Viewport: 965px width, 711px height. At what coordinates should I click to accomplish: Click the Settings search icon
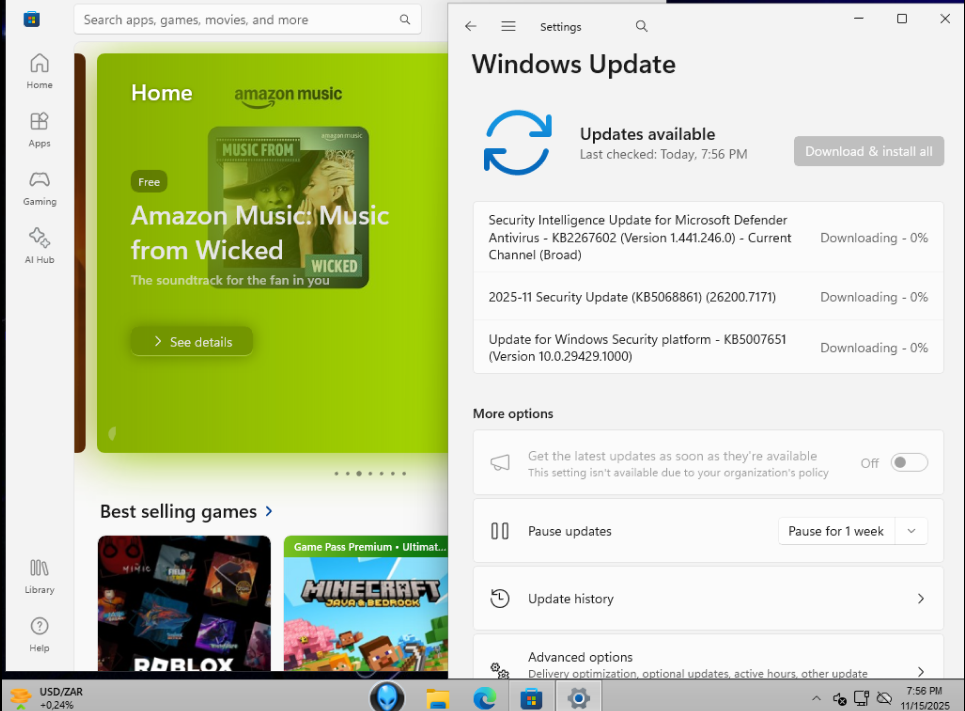[641, 26]
